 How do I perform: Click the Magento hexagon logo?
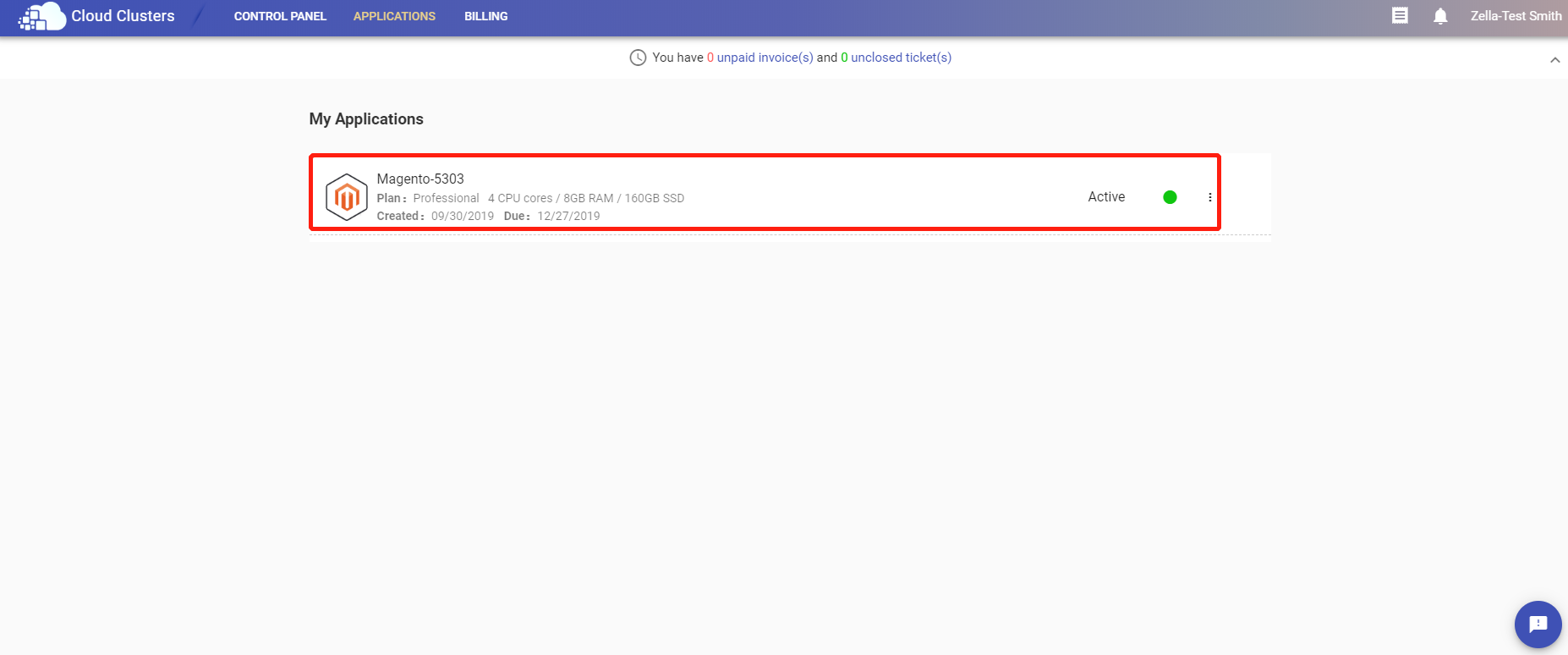[x=347, y=197]
